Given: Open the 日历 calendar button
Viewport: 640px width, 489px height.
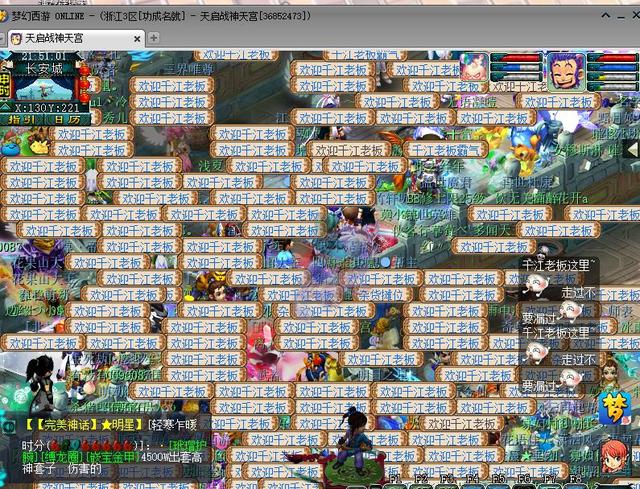Looking at the screenshot, I should pyautogui.click(x=67, y=119).
